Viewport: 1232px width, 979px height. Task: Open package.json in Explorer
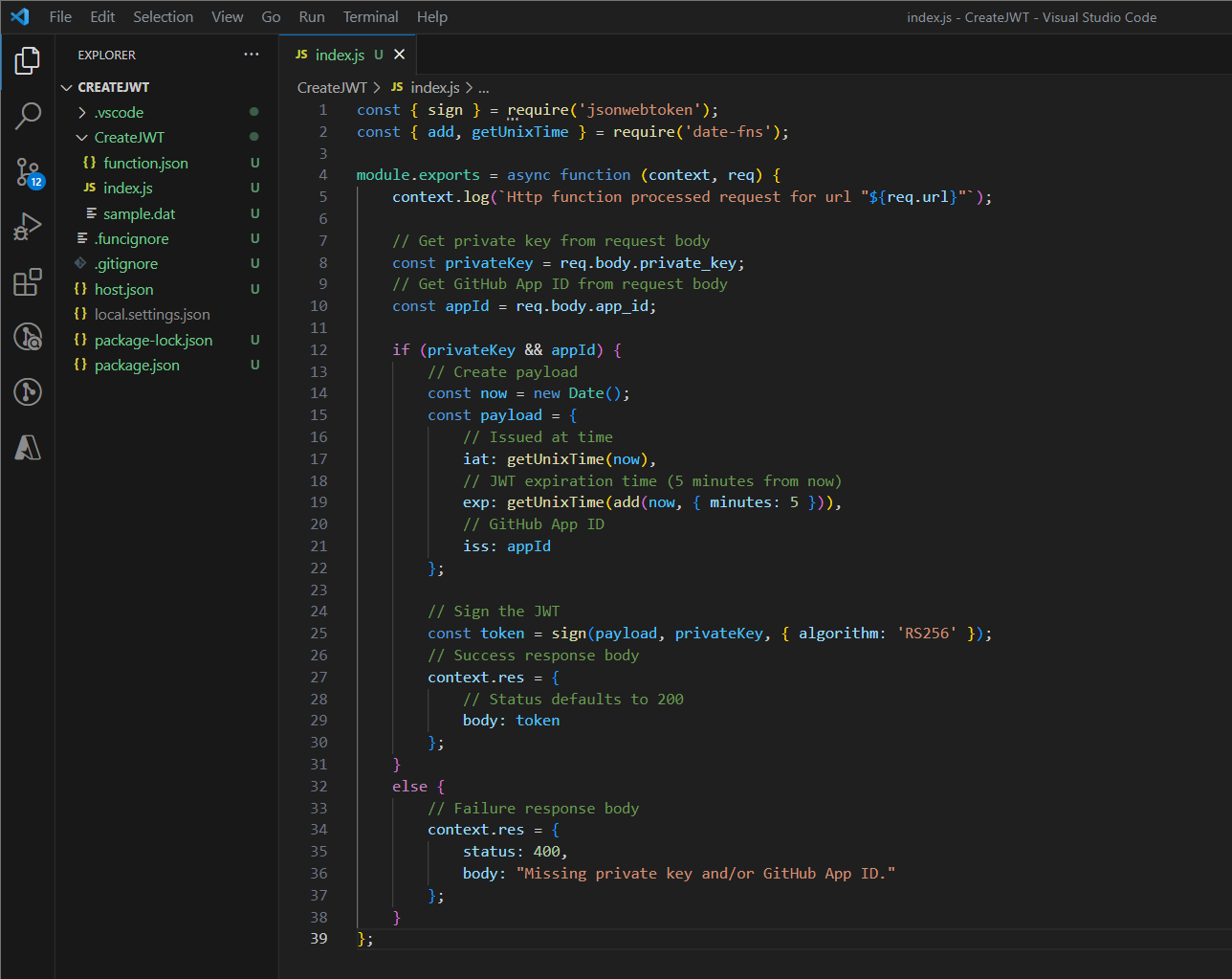click(x=137, y=365)
